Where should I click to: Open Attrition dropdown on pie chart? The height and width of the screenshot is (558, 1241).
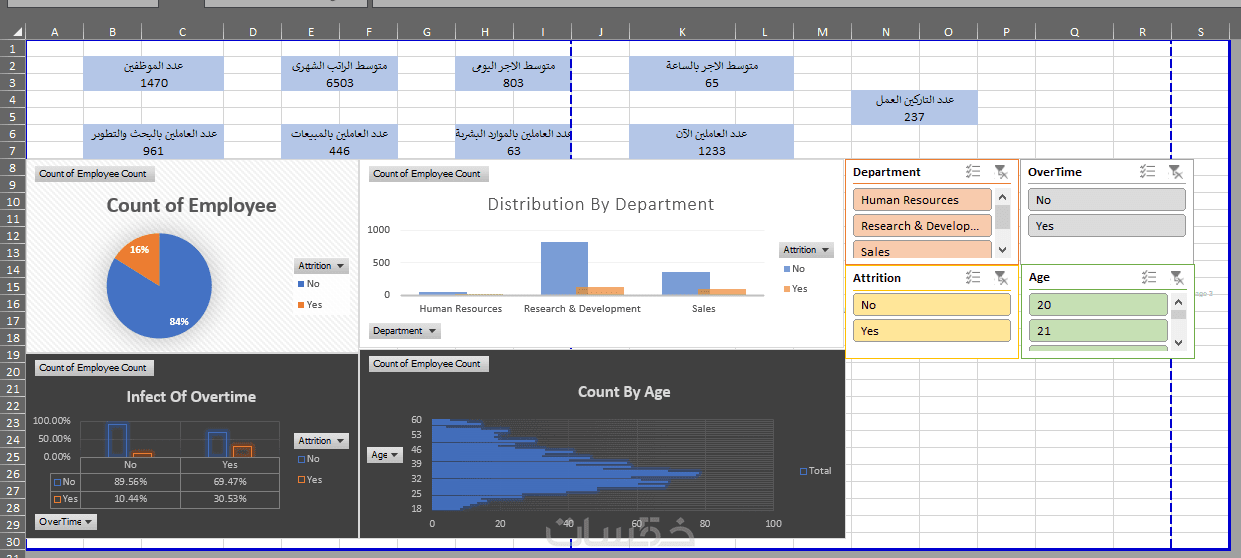pos(322,266)
